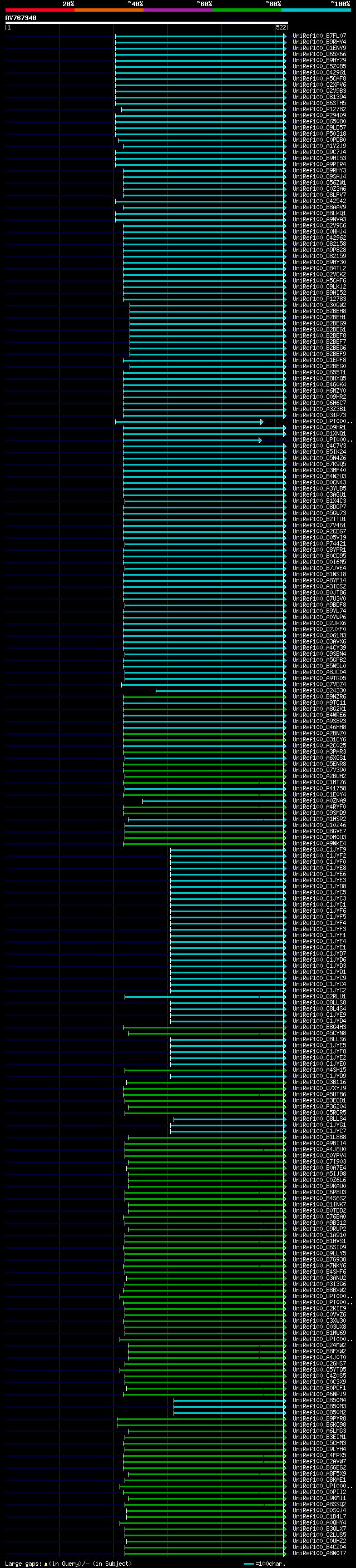Select label UniRef100_Q8KAE1
356x1568 pixels.
click(319, 1479)
